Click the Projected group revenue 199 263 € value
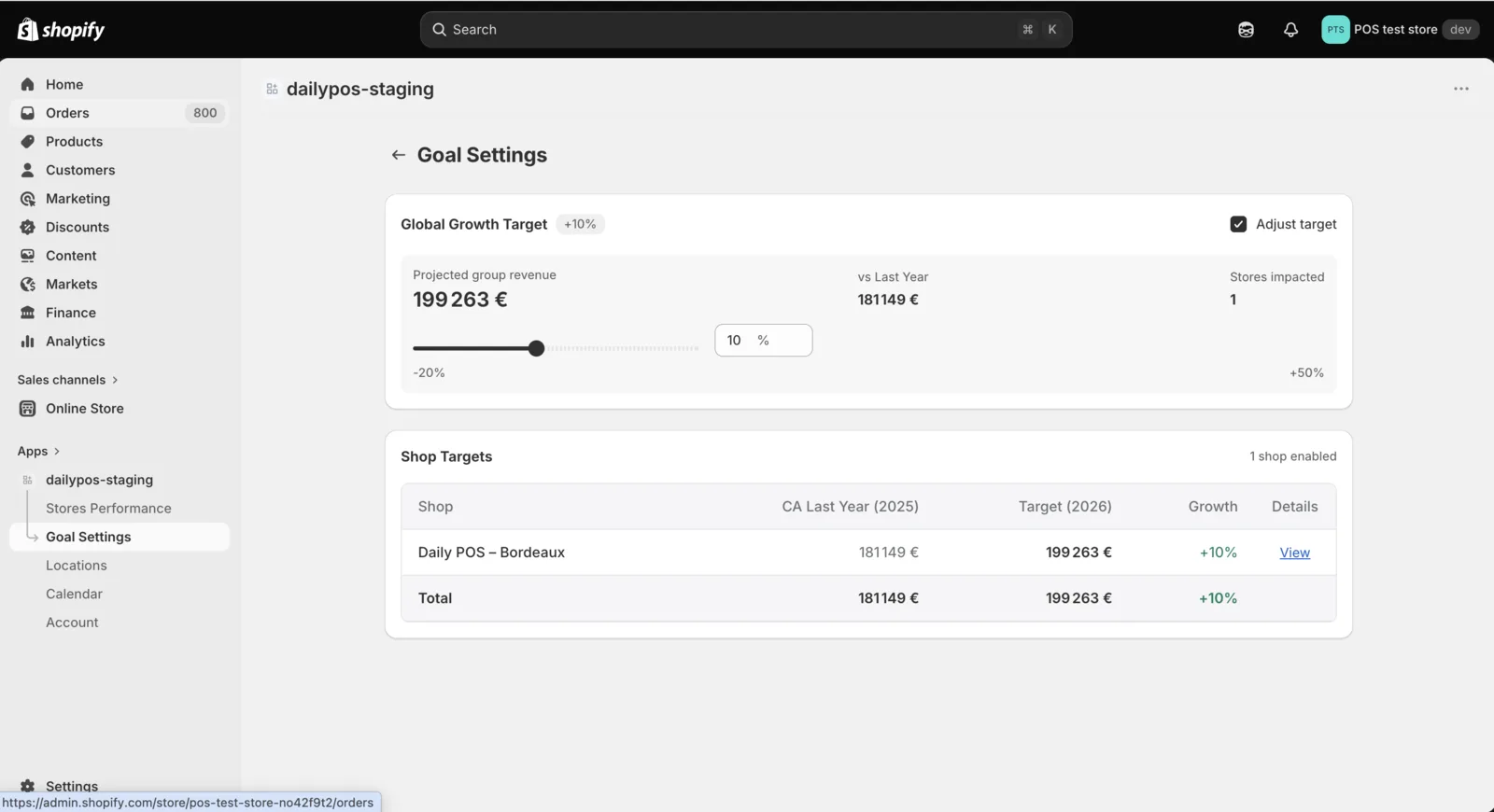 [x=460, y=300]
